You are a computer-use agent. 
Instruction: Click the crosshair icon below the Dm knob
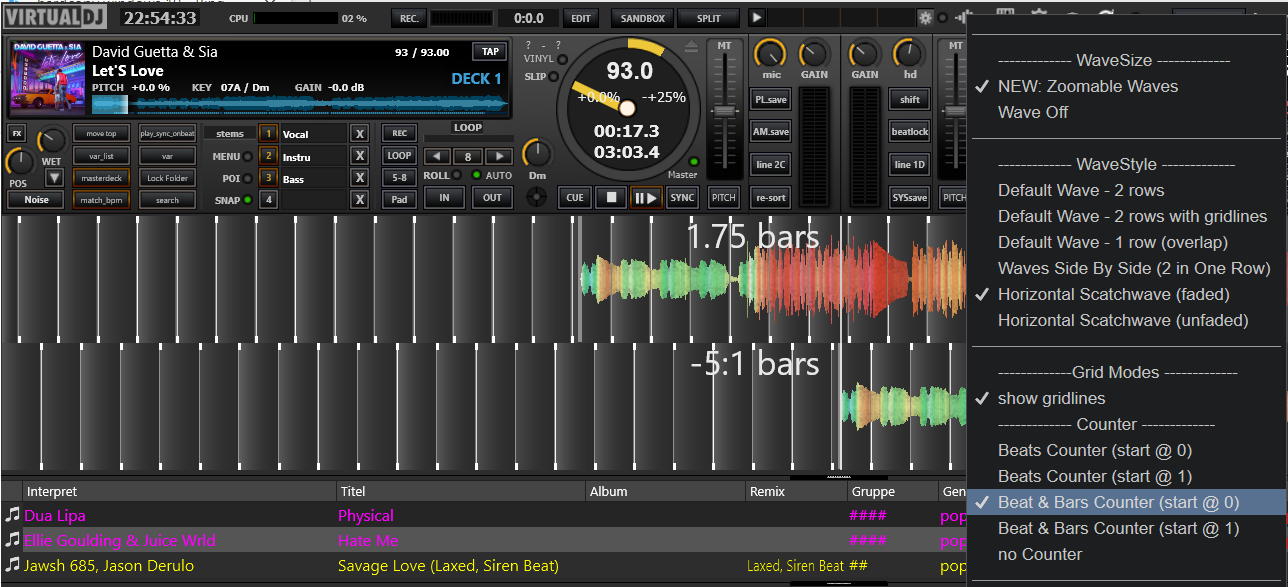[x=538, y=197]
